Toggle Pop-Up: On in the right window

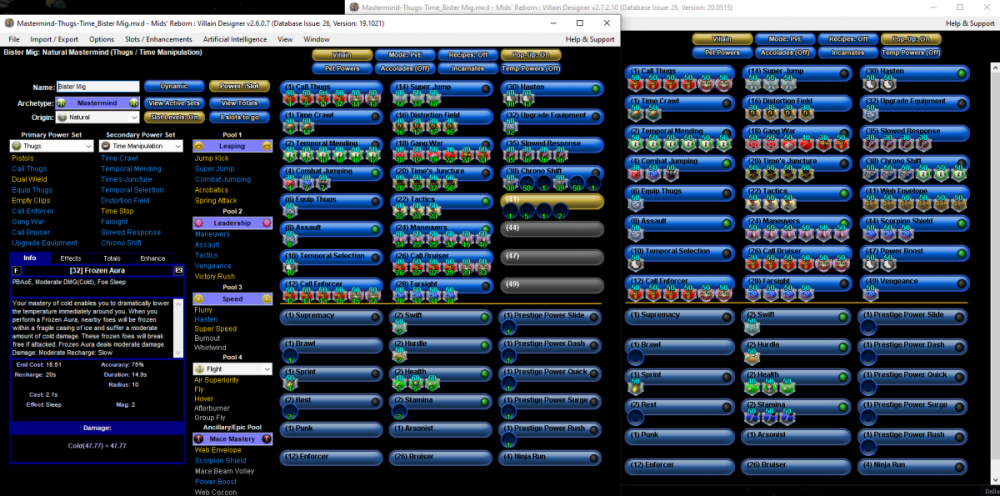point(911,39)
